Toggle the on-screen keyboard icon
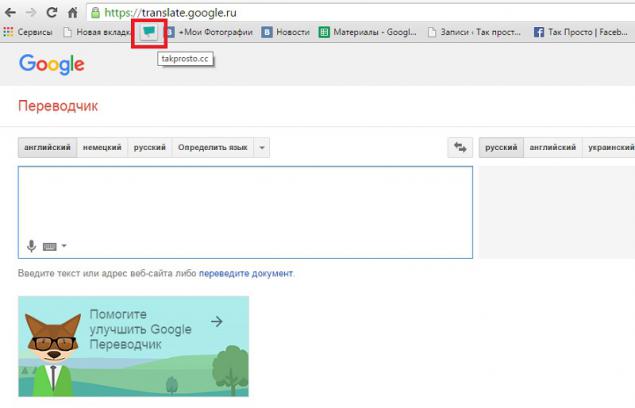Image resolution: width=635 pixels, height=408 pixels. 50,246
